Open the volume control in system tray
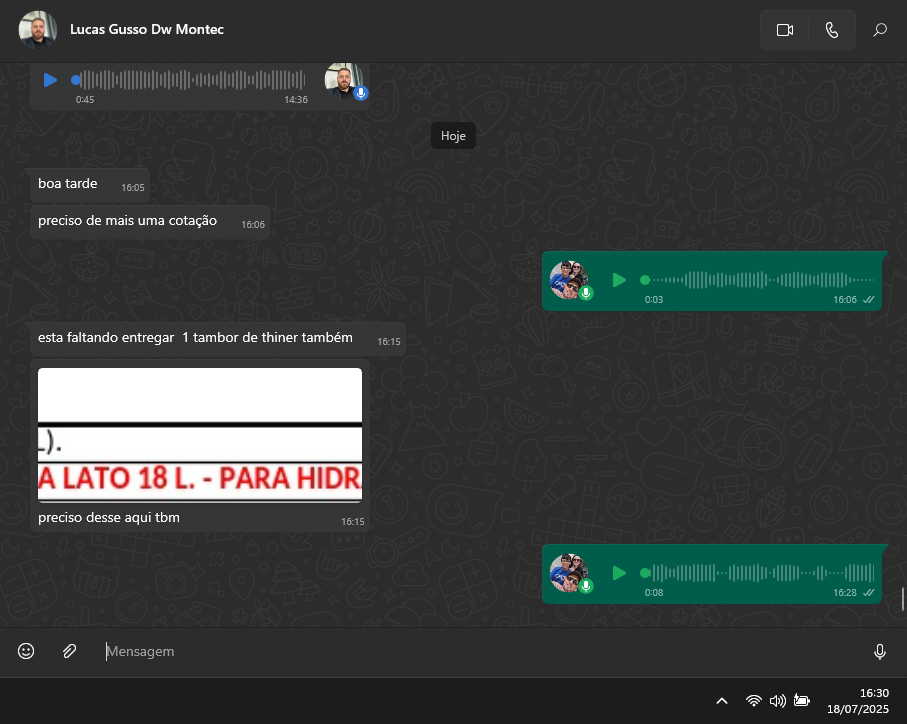The image size is (907, 724). pos(777,701)
